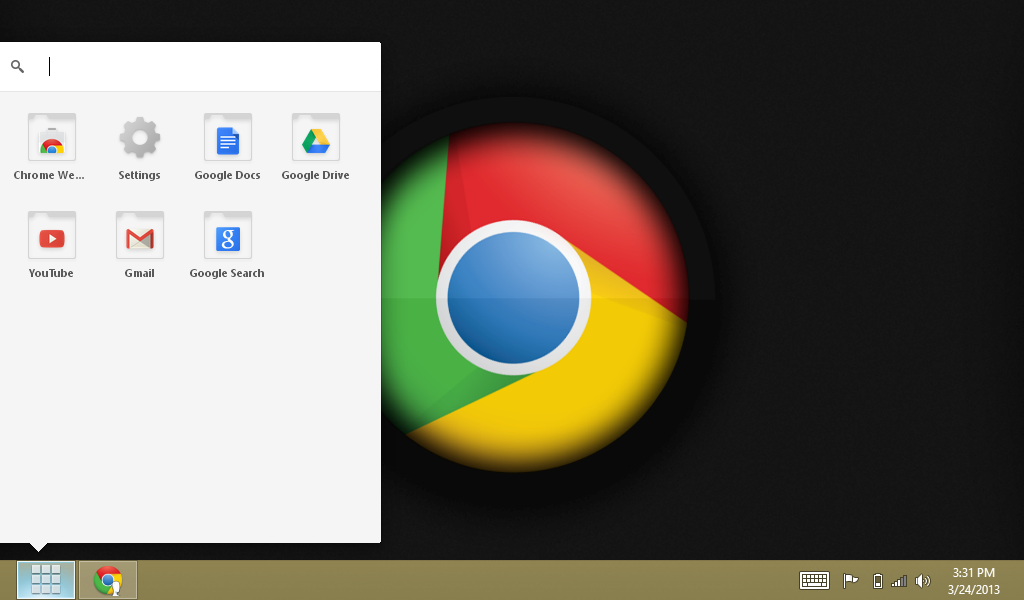Open the YouTube app
1024x600 pixels.
click(52, 235)
